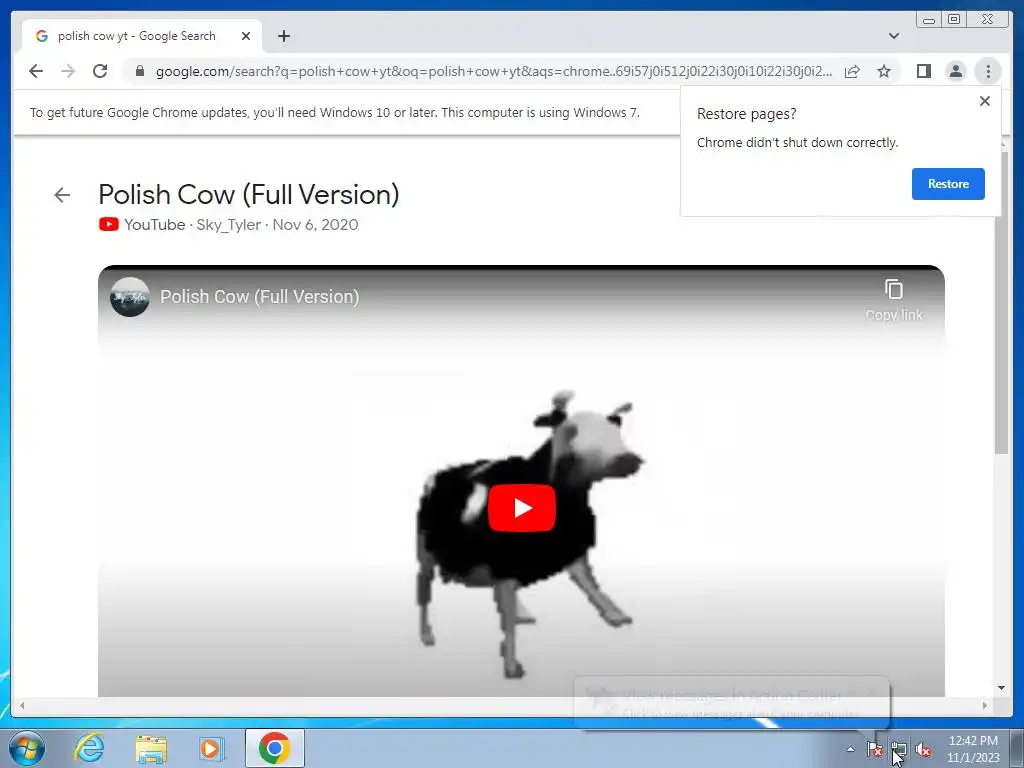Viewport: 1024px width, 768px height.
Task: Click the Restore button
Action: point(948,184)
